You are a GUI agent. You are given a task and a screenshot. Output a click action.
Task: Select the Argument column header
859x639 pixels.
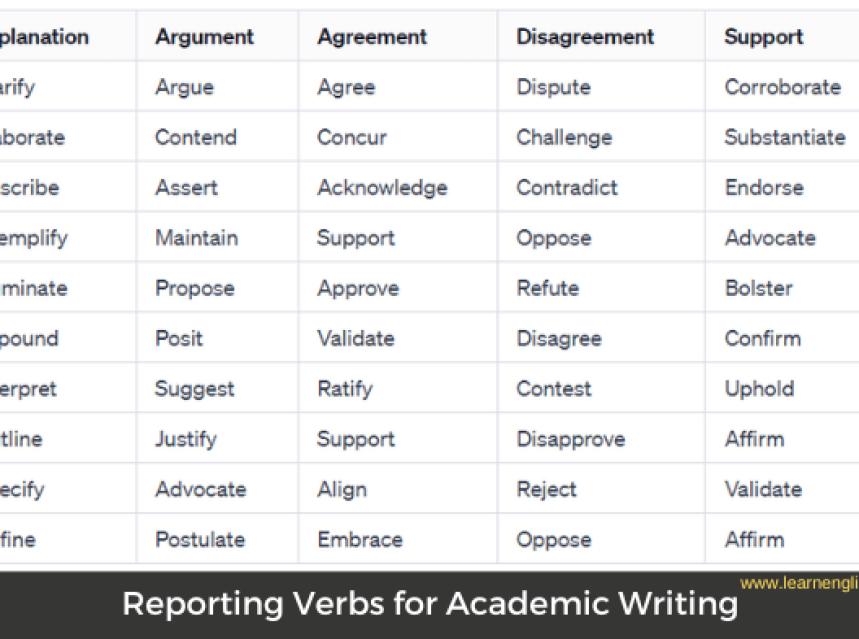(x=205, y=37)
